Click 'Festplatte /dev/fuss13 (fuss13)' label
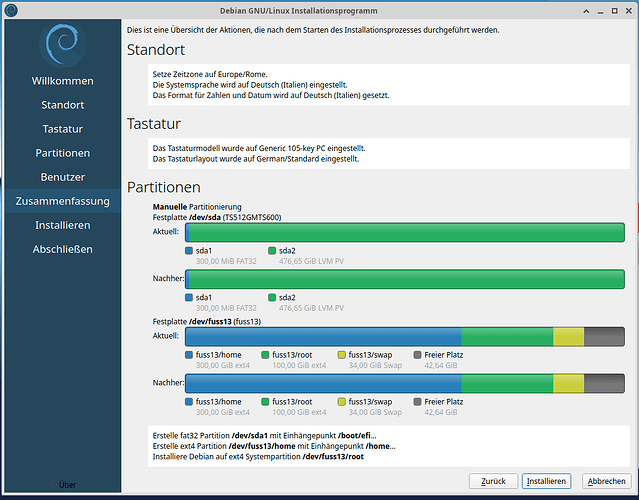The width and height of the screenshot is (639, 500). [207, 322]
